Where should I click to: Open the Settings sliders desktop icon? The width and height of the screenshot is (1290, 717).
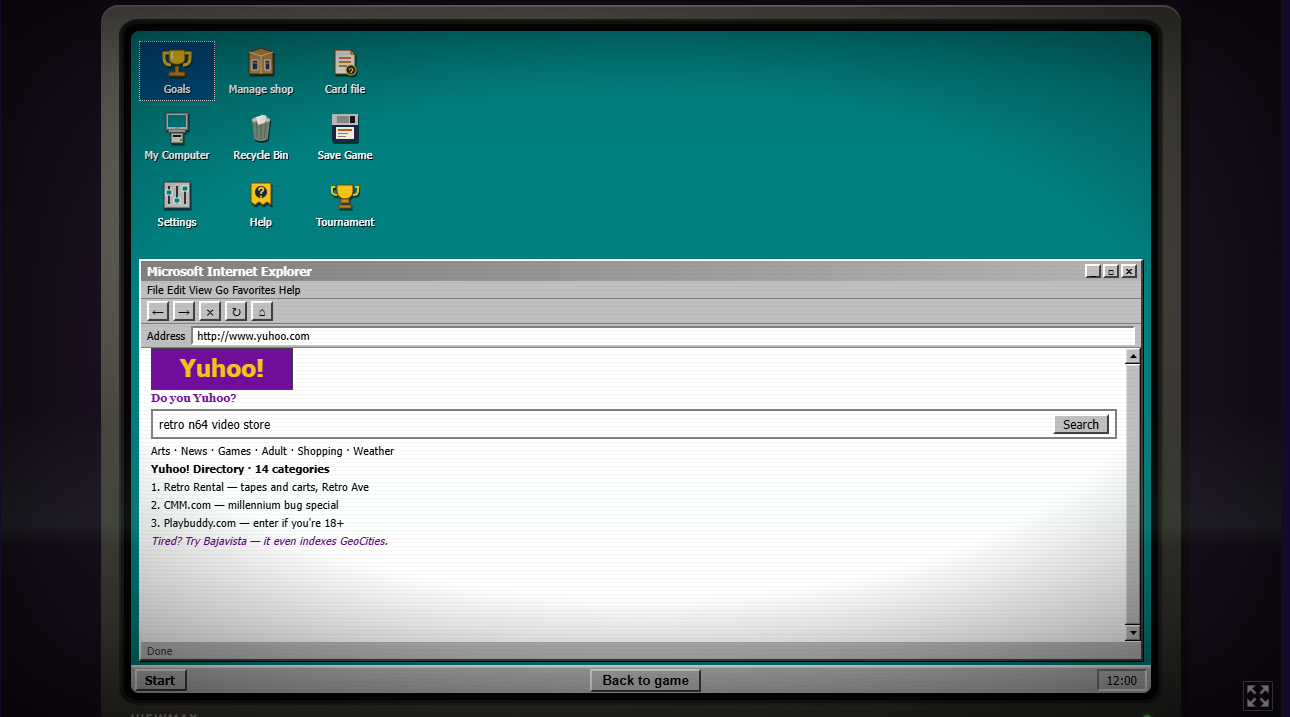(177, 204)
